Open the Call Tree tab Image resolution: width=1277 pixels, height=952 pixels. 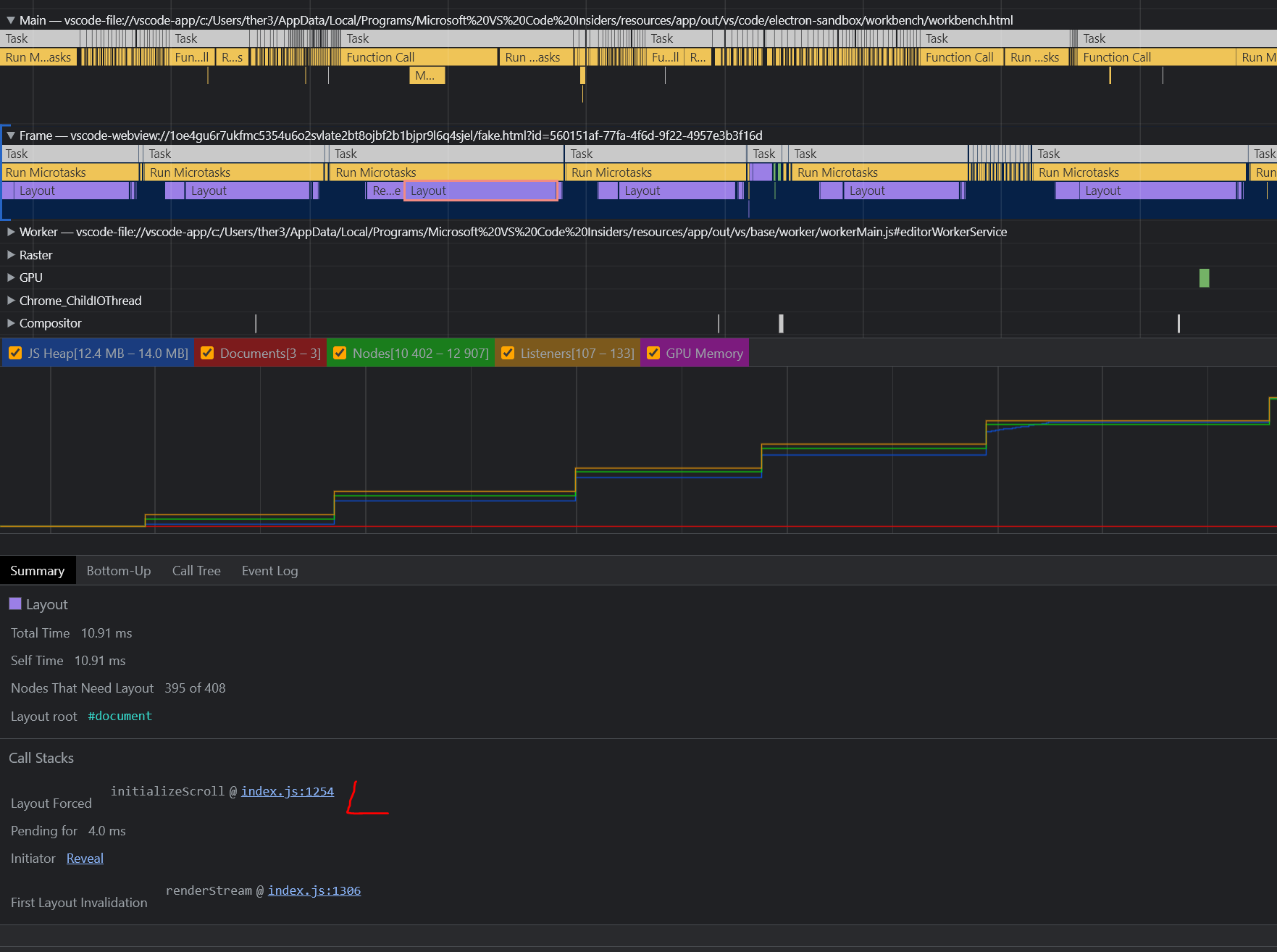click(196, 570)
